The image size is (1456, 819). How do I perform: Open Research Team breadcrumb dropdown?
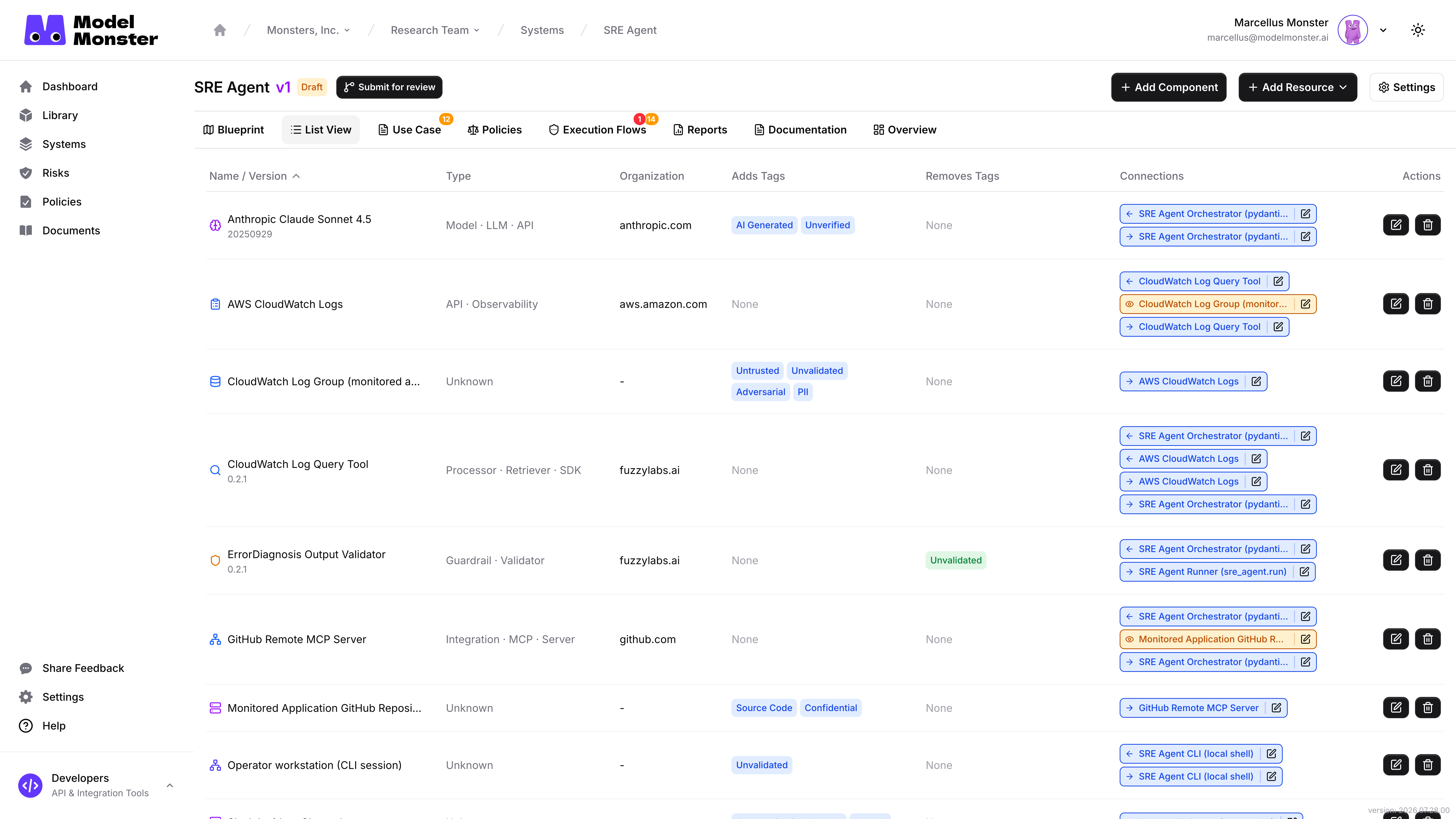pos(435,30)
